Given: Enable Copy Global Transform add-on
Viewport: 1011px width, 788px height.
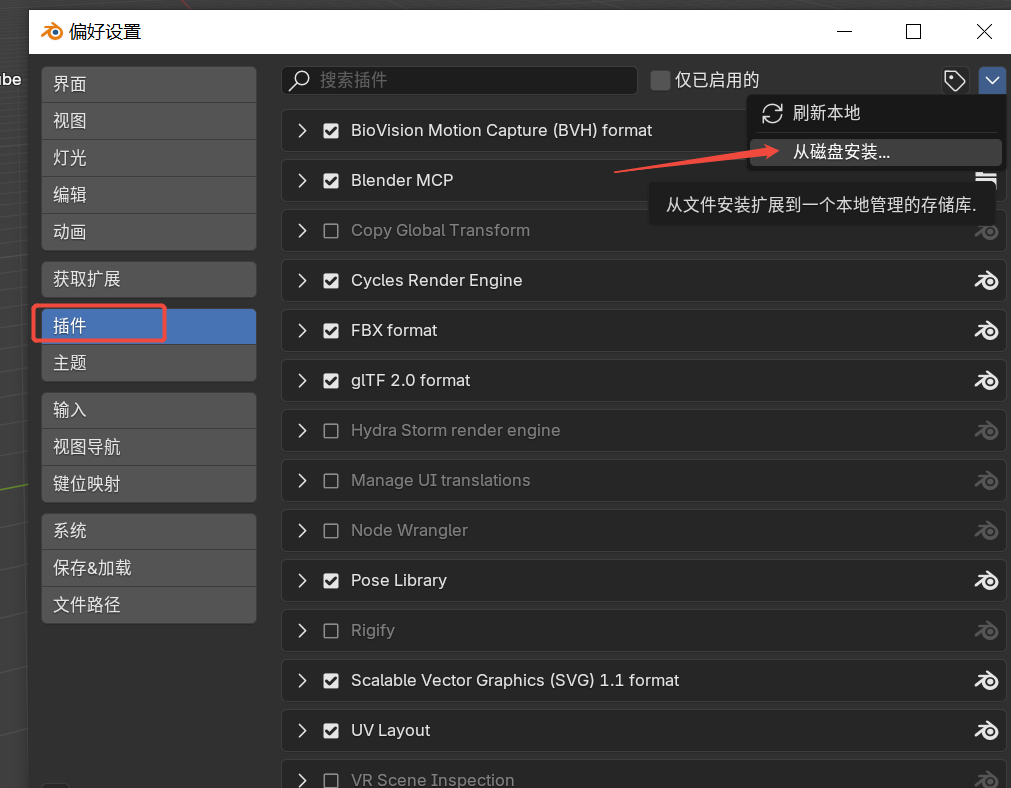Looking at the screenshot, I should click(331, 231).
